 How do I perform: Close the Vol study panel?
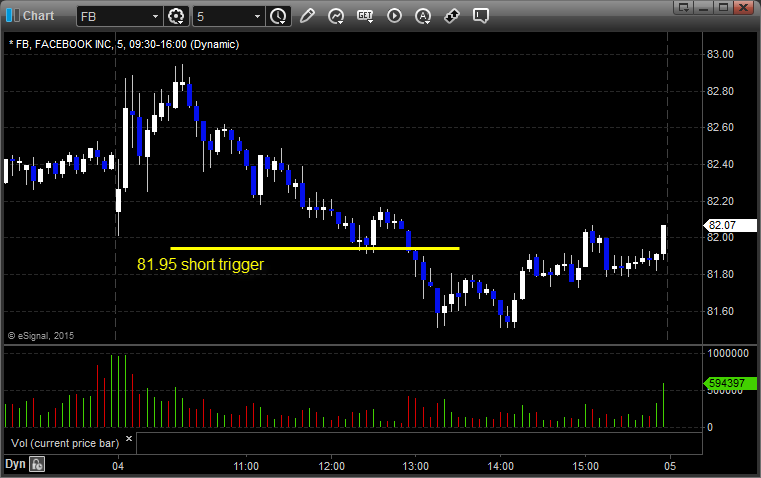[129, 438]
